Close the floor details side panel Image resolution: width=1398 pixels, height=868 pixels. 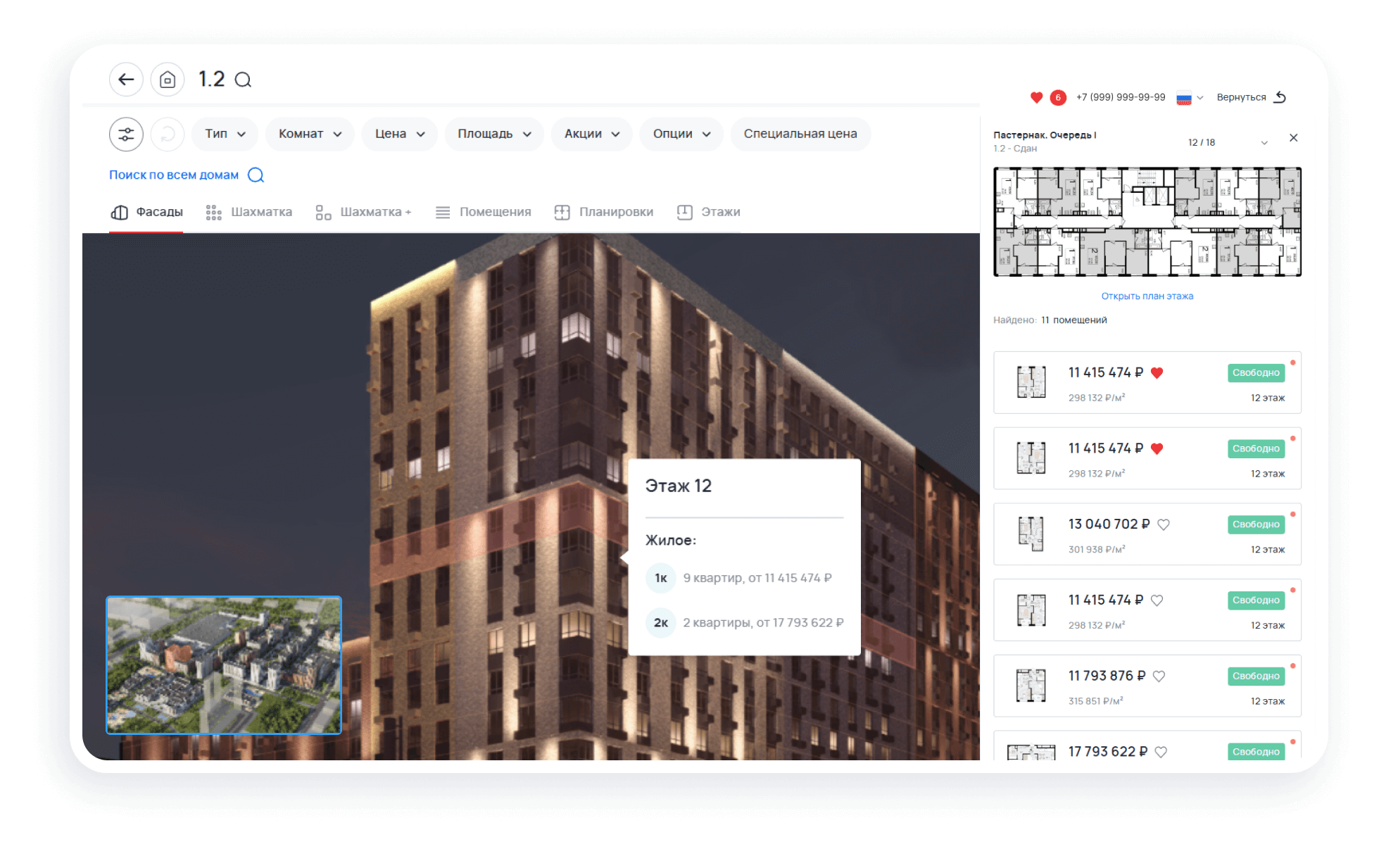[x=1293, y=138]
